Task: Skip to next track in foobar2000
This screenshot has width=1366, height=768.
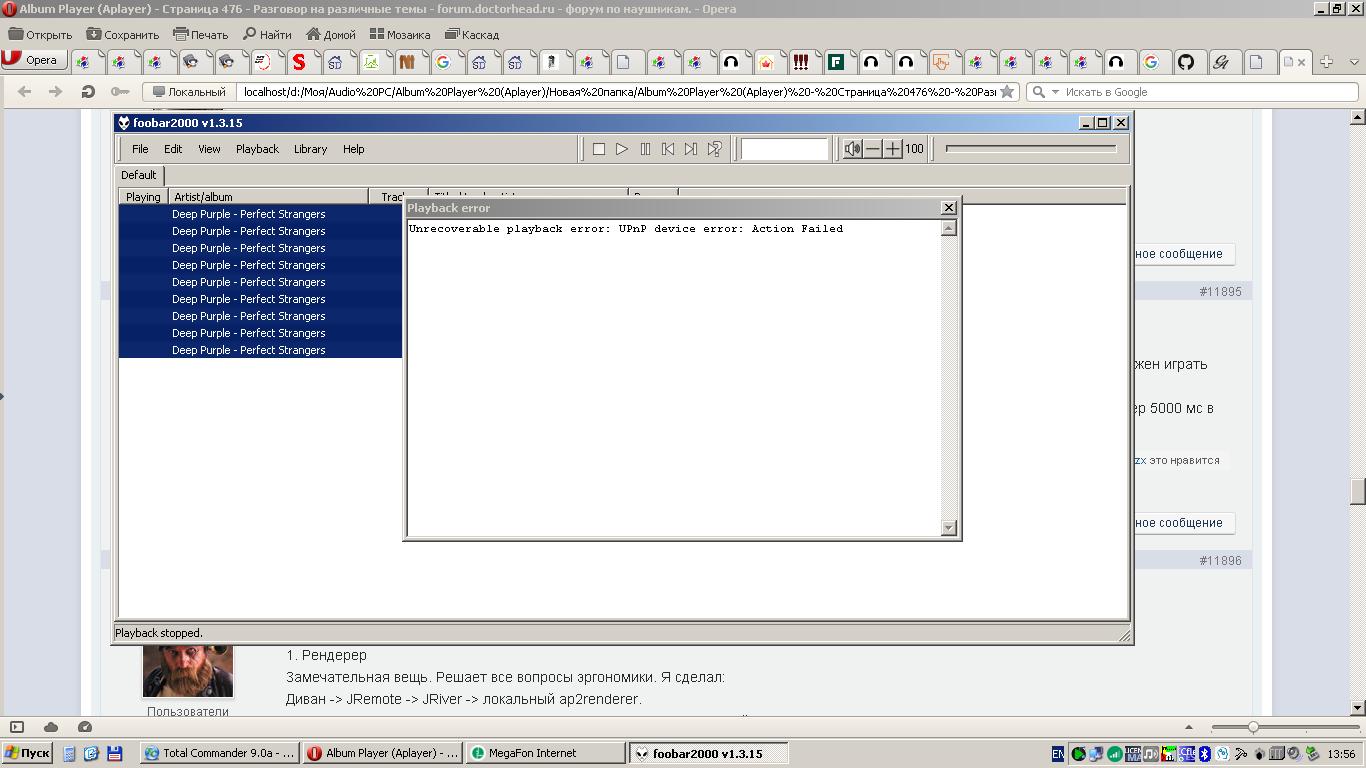Action: tap(691, 149)
